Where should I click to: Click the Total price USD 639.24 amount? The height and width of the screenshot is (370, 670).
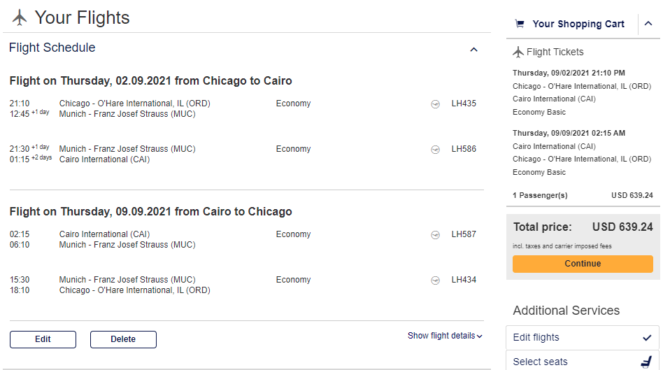point(622,227)
